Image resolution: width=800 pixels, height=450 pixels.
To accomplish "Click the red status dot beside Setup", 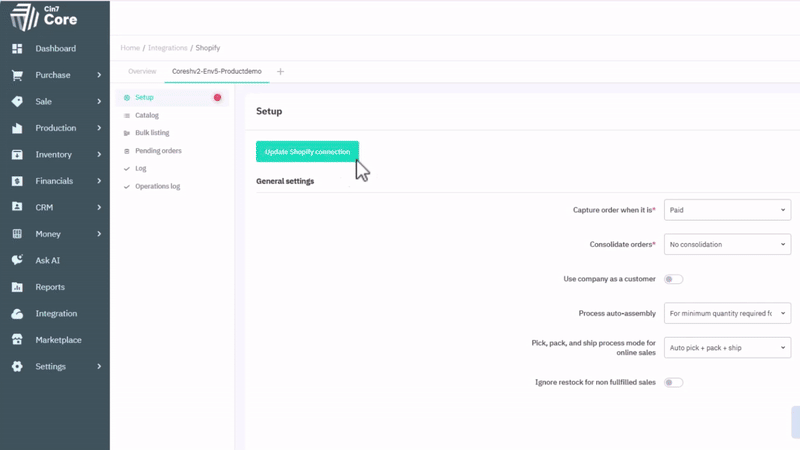I will click(217, 97).
